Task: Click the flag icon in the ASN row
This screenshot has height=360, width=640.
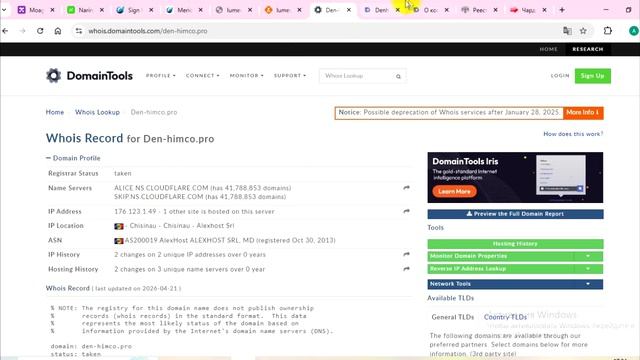Action: point(119,241)
